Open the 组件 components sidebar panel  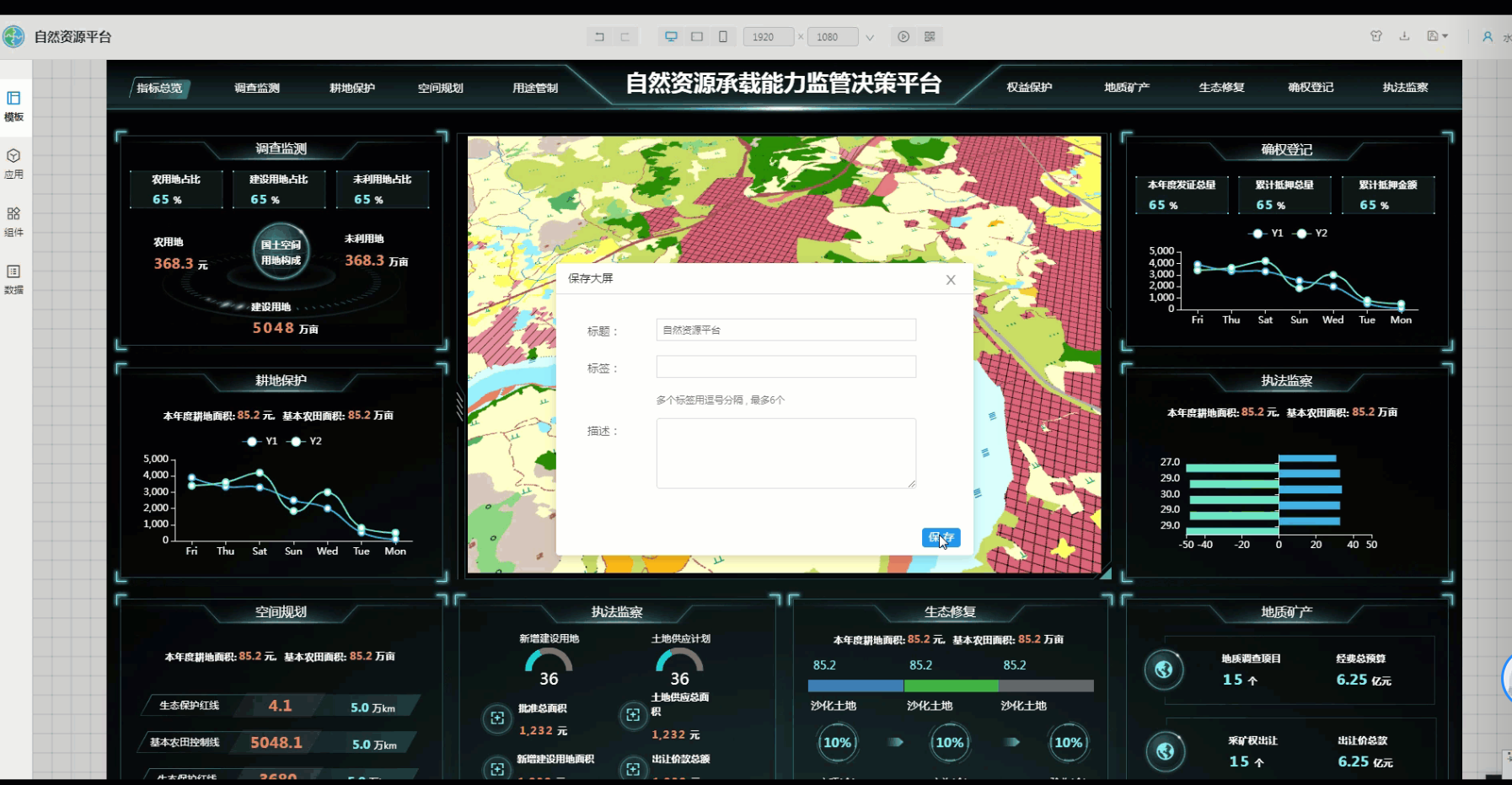(x=13, y=222)
